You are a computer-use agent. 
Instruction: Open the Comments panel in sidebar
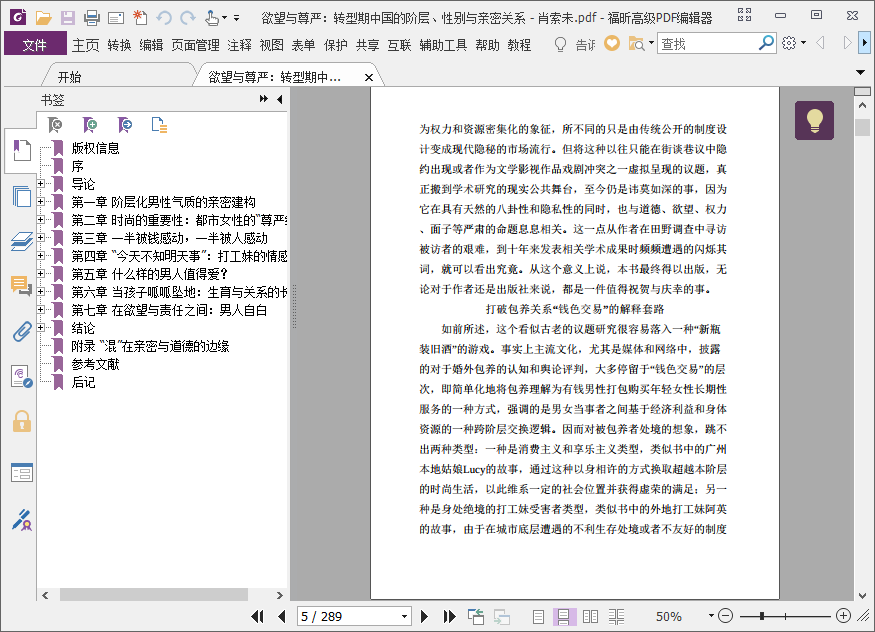pos(21,286)
